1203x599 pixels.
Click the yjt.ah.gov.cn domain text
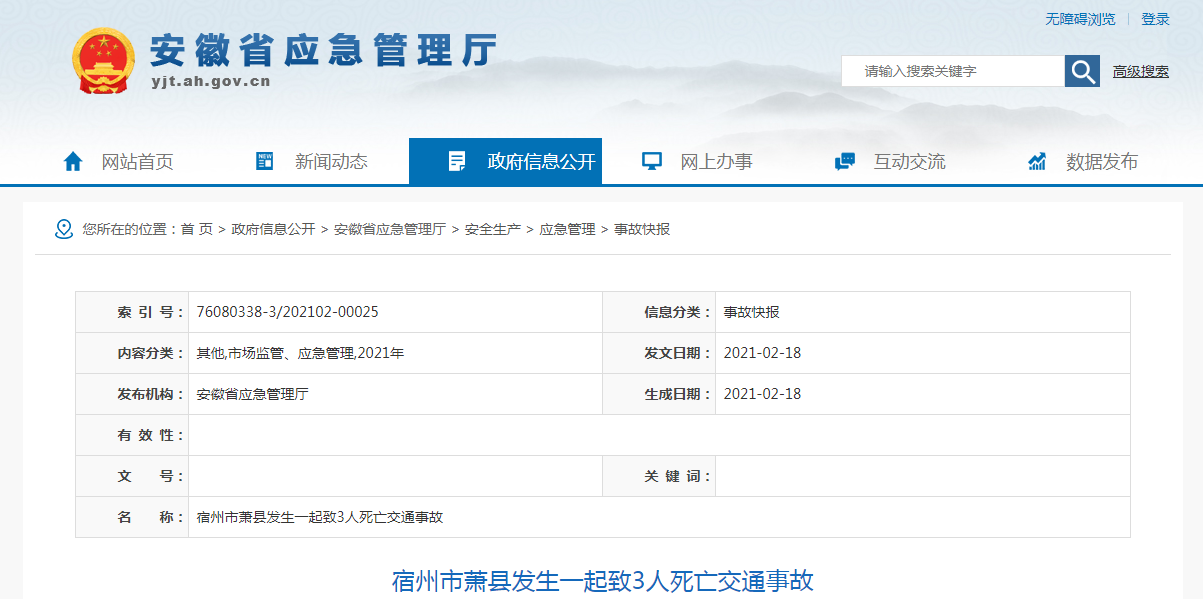pos(211,82)
